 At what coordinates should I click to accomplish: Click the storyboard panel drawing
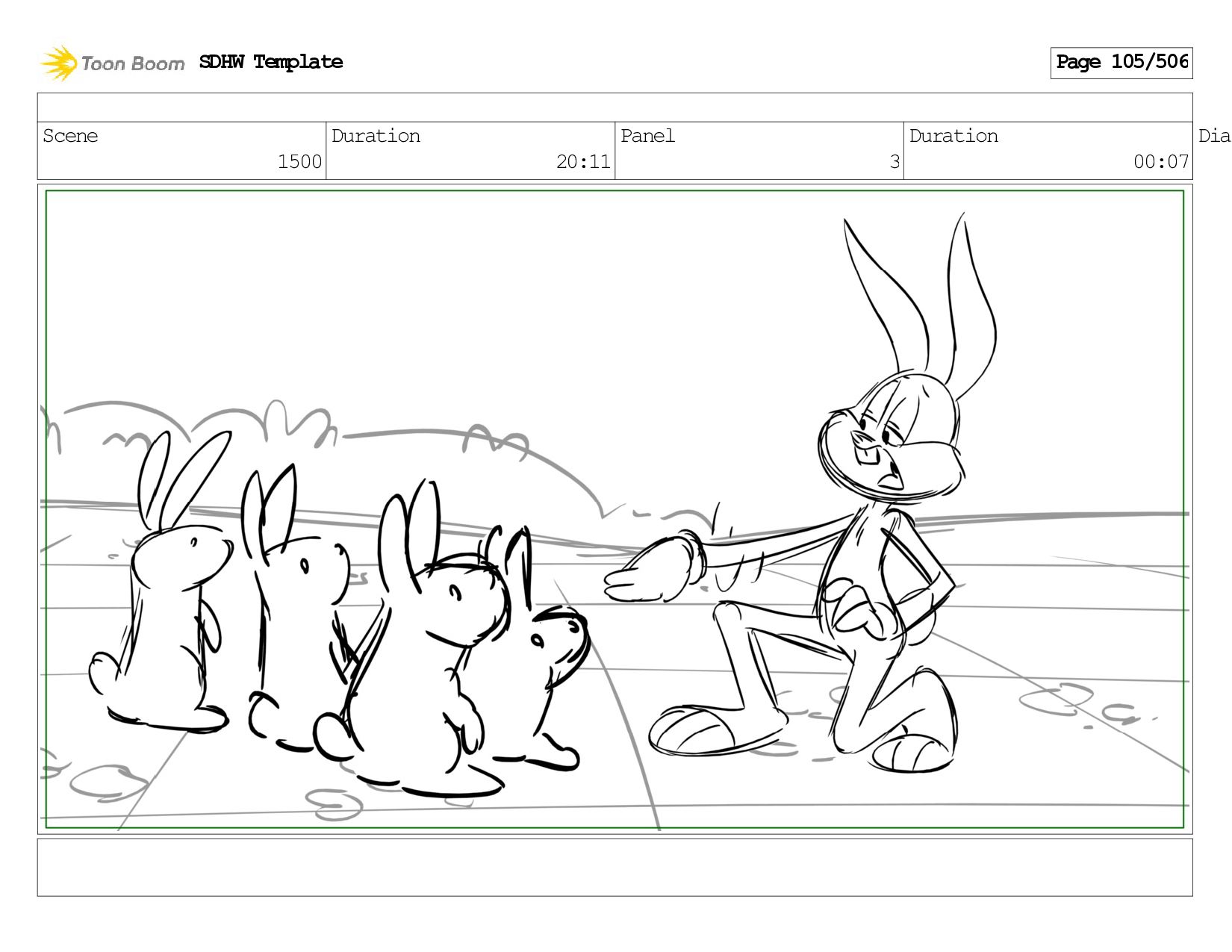tap(615, 509)
